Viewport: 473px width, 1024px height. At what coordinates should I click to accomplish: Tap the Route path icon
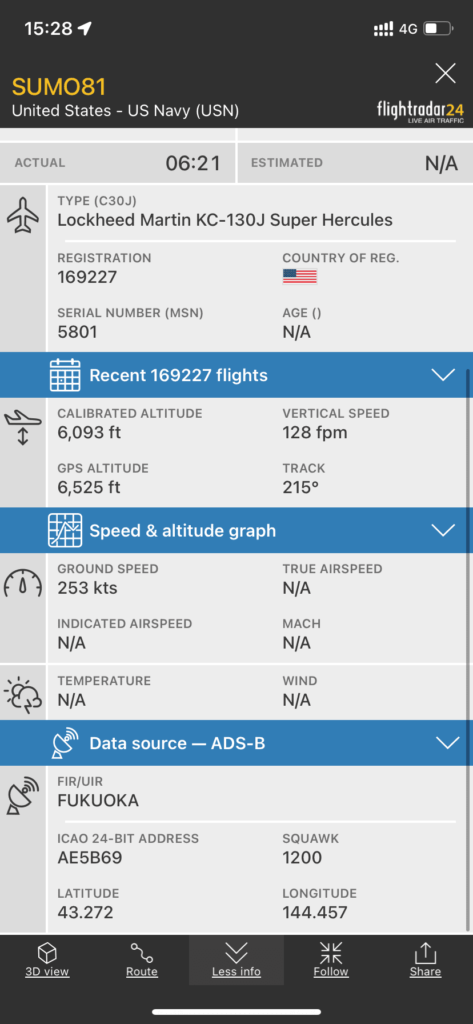tap(142, 953)
